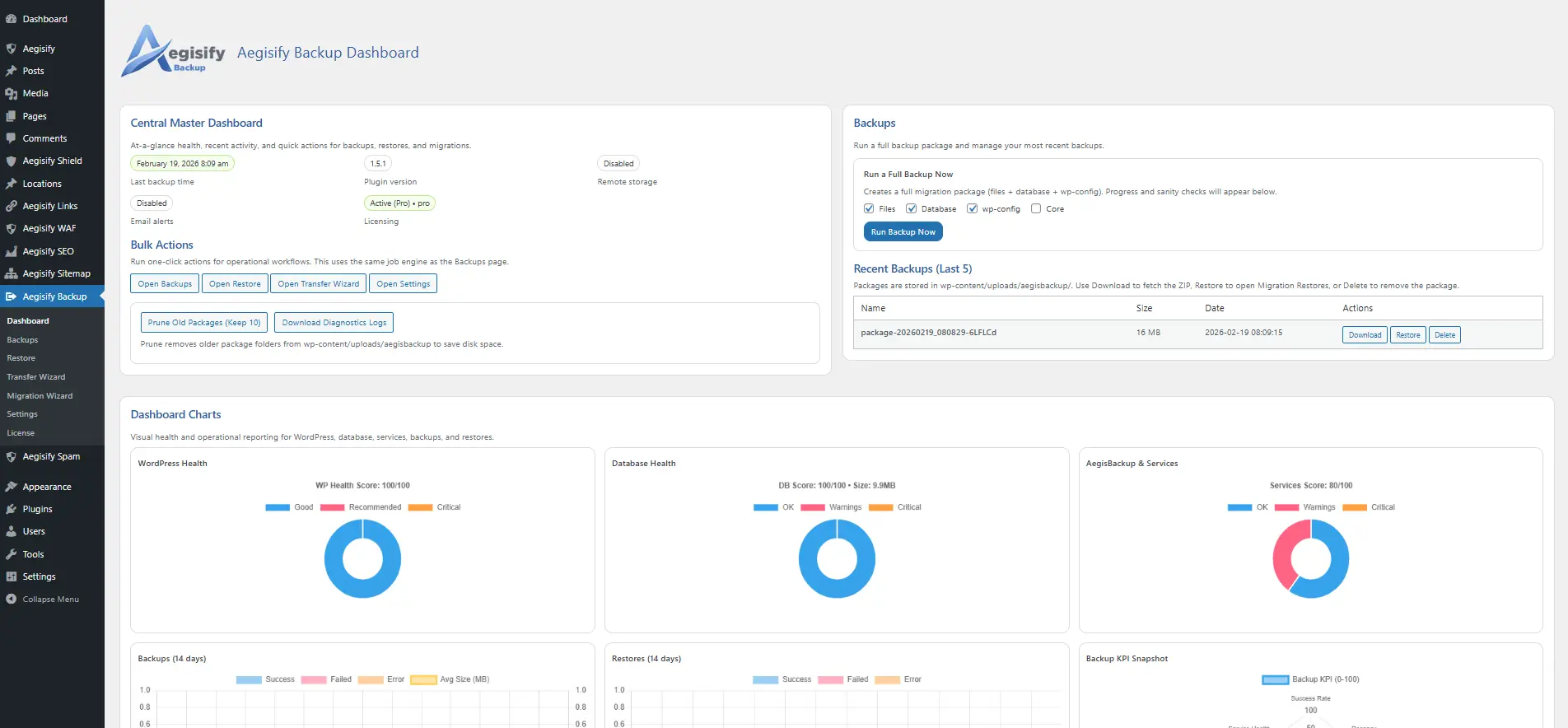Click the Posts pin icon
1568x728 pixels.
[12, 71]
